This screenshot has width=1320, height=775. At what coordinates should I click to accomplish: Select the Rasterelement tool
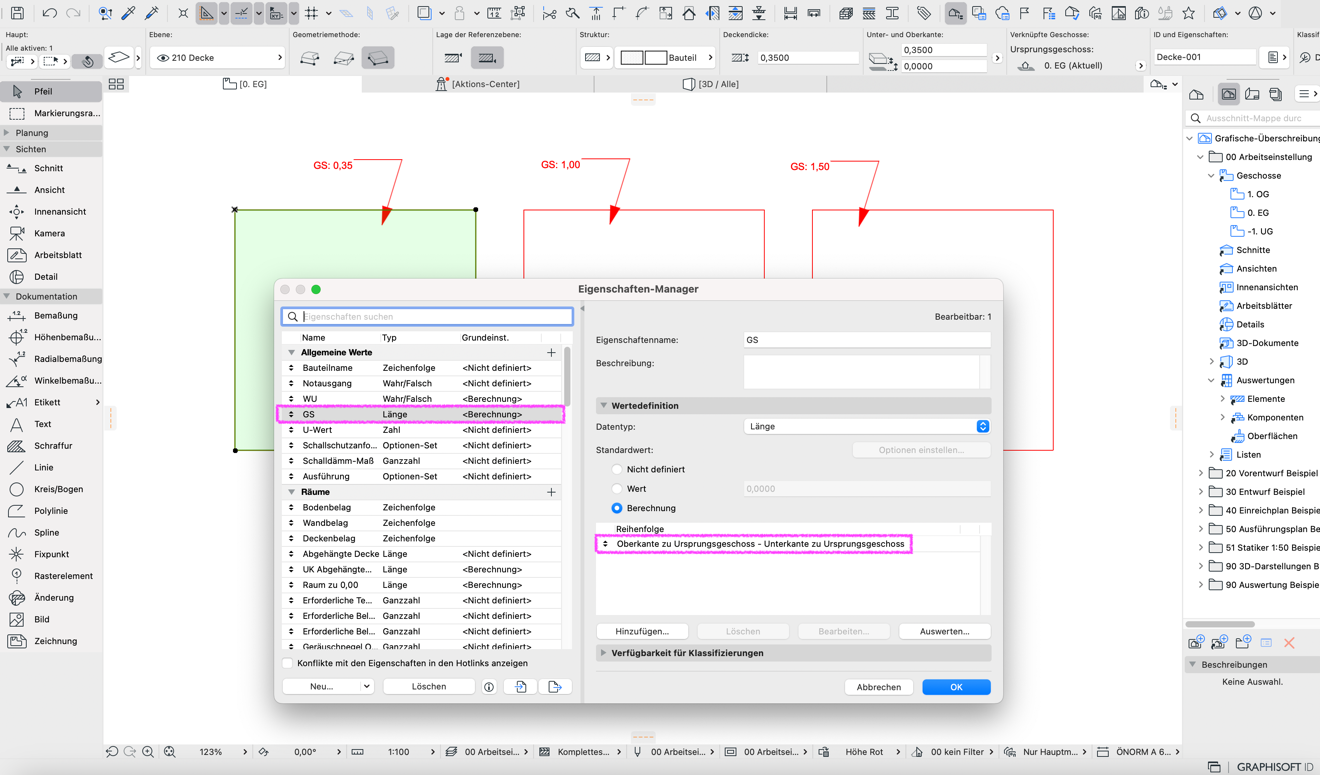tap(51, 576)
